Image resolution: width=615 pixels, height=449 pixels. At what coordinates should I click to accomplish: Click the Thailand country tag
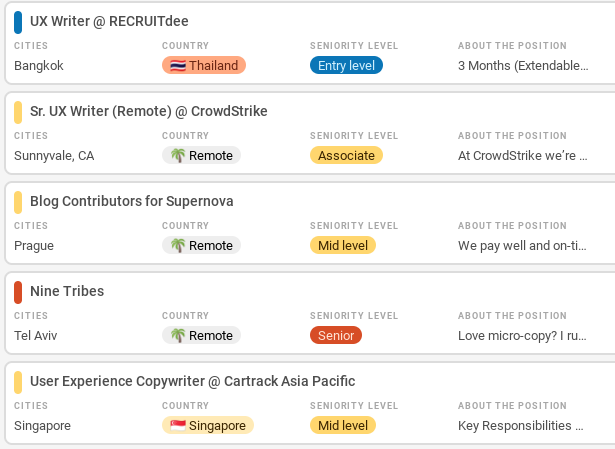coord(204,66)
